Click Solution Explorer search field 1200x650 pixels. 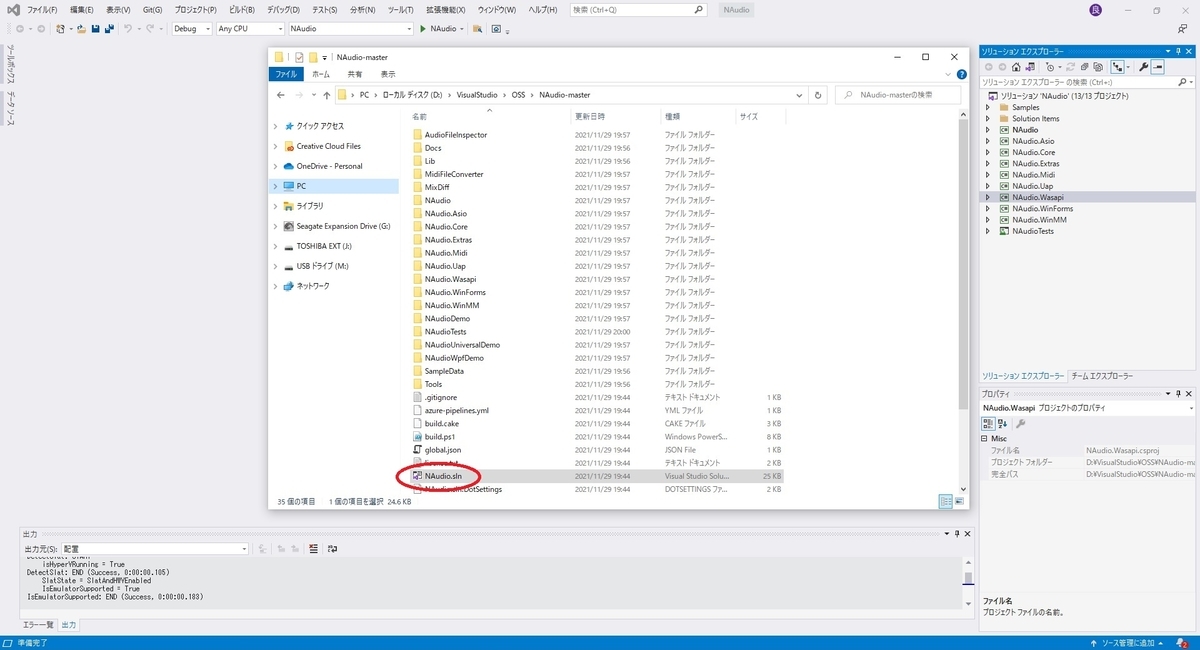1087,82
